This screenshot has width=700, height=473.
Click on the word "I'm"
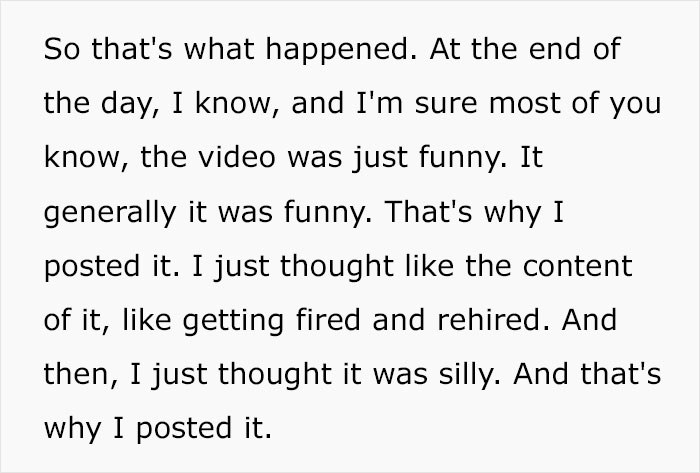379,103
